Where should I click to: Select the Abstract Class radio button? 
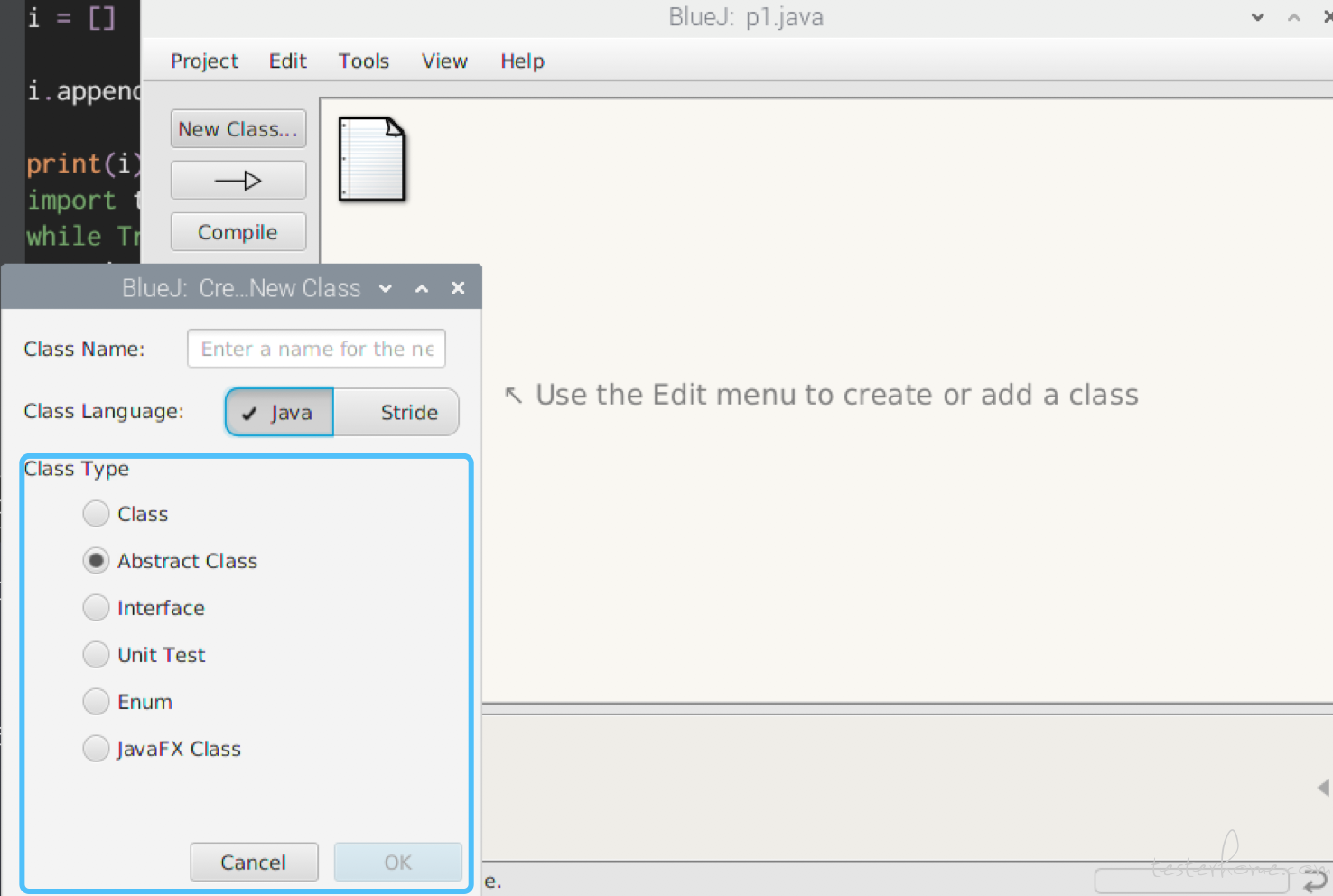[x=96, y=561]
